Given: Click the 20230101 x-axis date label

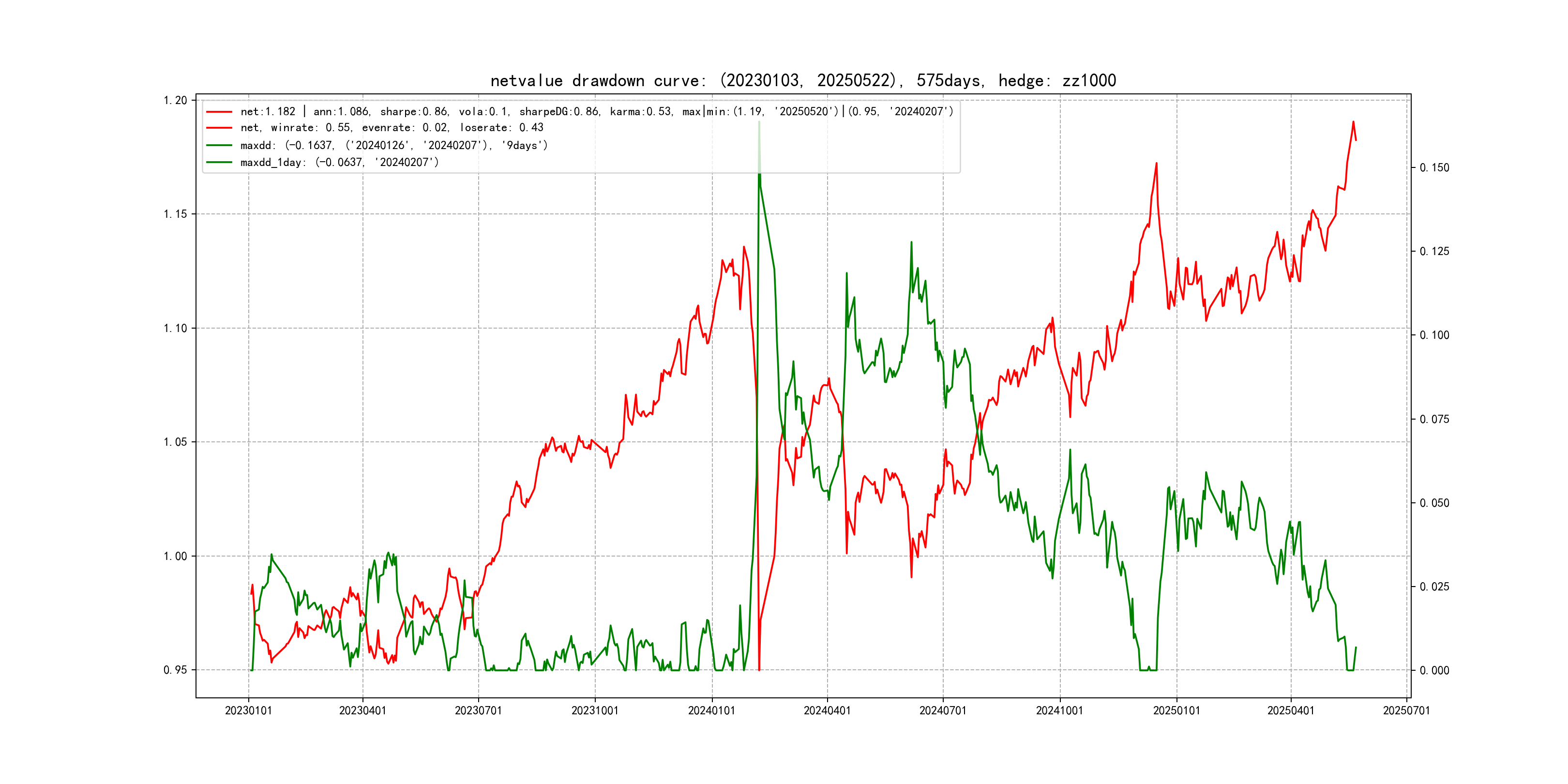Looking at the screenshot, I should click(248, 710).
